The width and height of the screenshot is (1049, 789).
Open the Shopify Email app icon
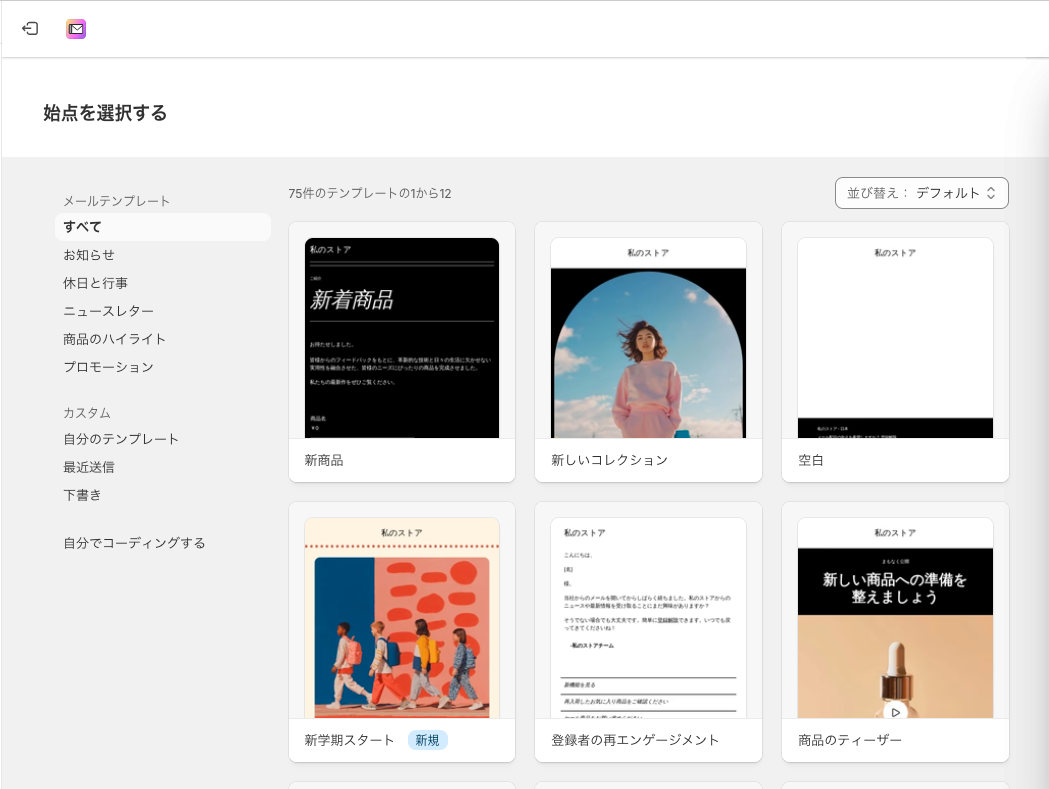coord(76,29)
